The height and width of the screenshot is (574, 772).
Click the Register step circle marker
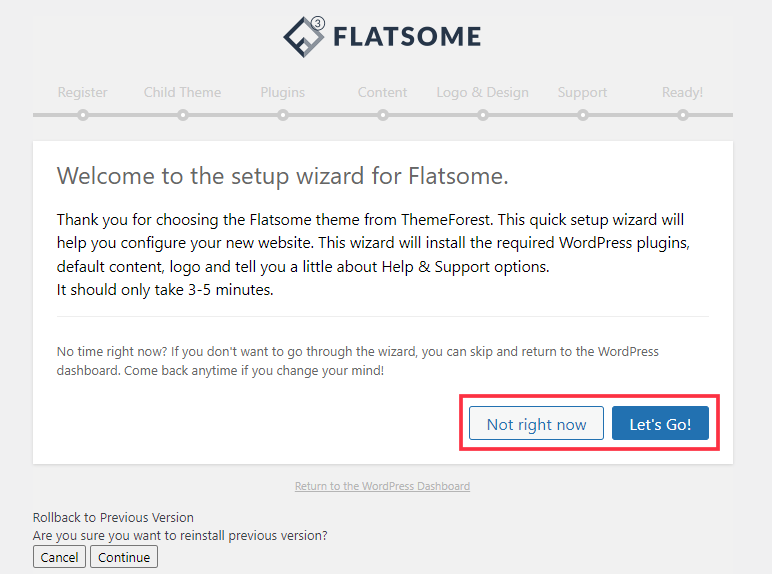(83, 115)
